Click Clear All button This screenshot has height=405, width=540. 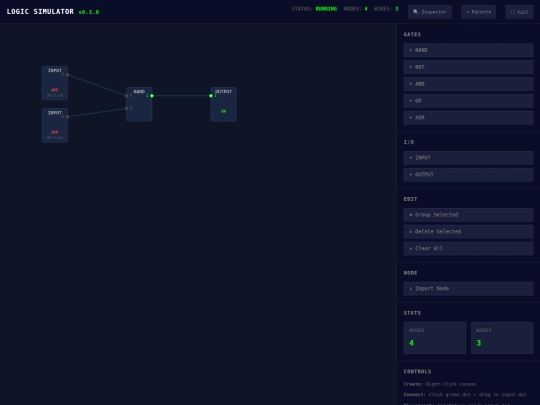(468, 249)
